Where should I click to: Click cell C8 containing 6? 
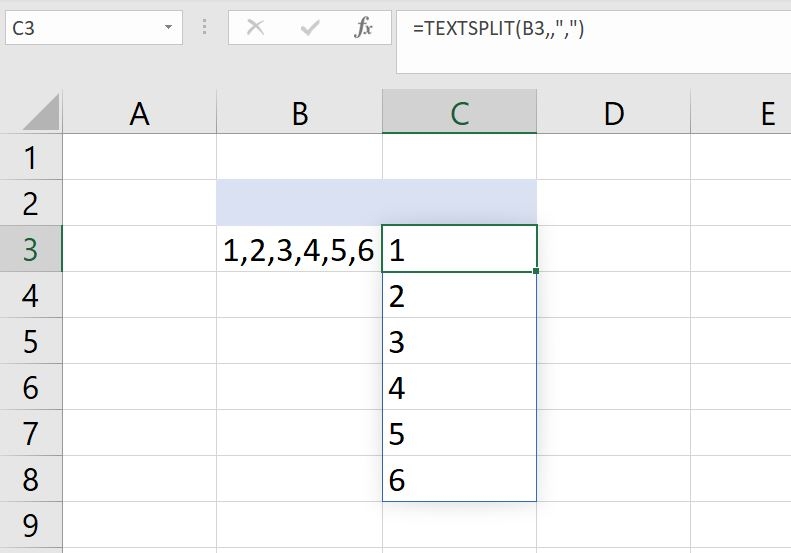[460, 479]
